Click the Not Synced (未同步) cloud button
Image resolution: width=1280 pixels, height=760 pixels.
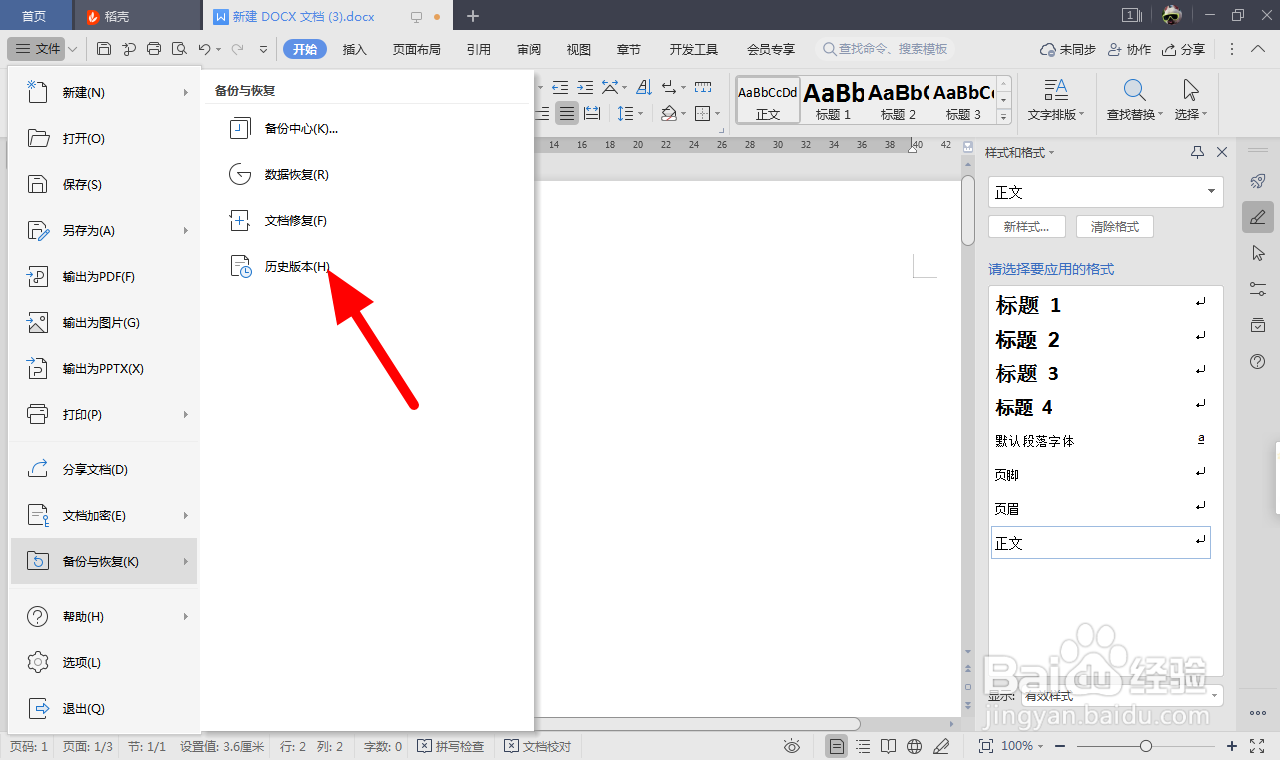point(1068,49)
